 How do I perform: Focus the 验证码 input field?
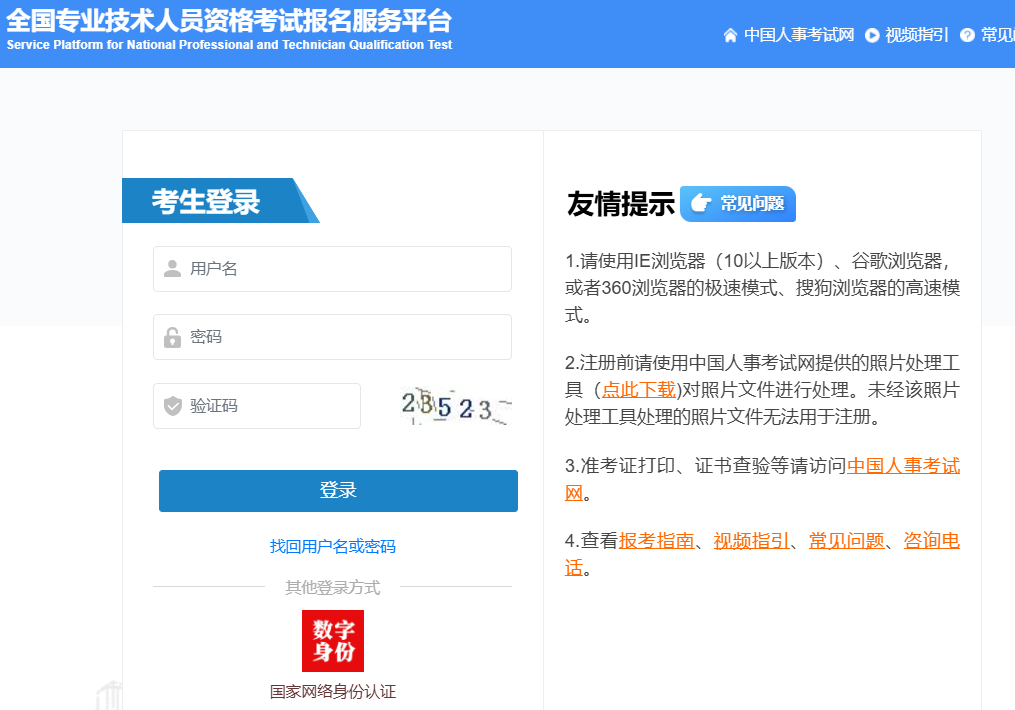tap(256, 406)
